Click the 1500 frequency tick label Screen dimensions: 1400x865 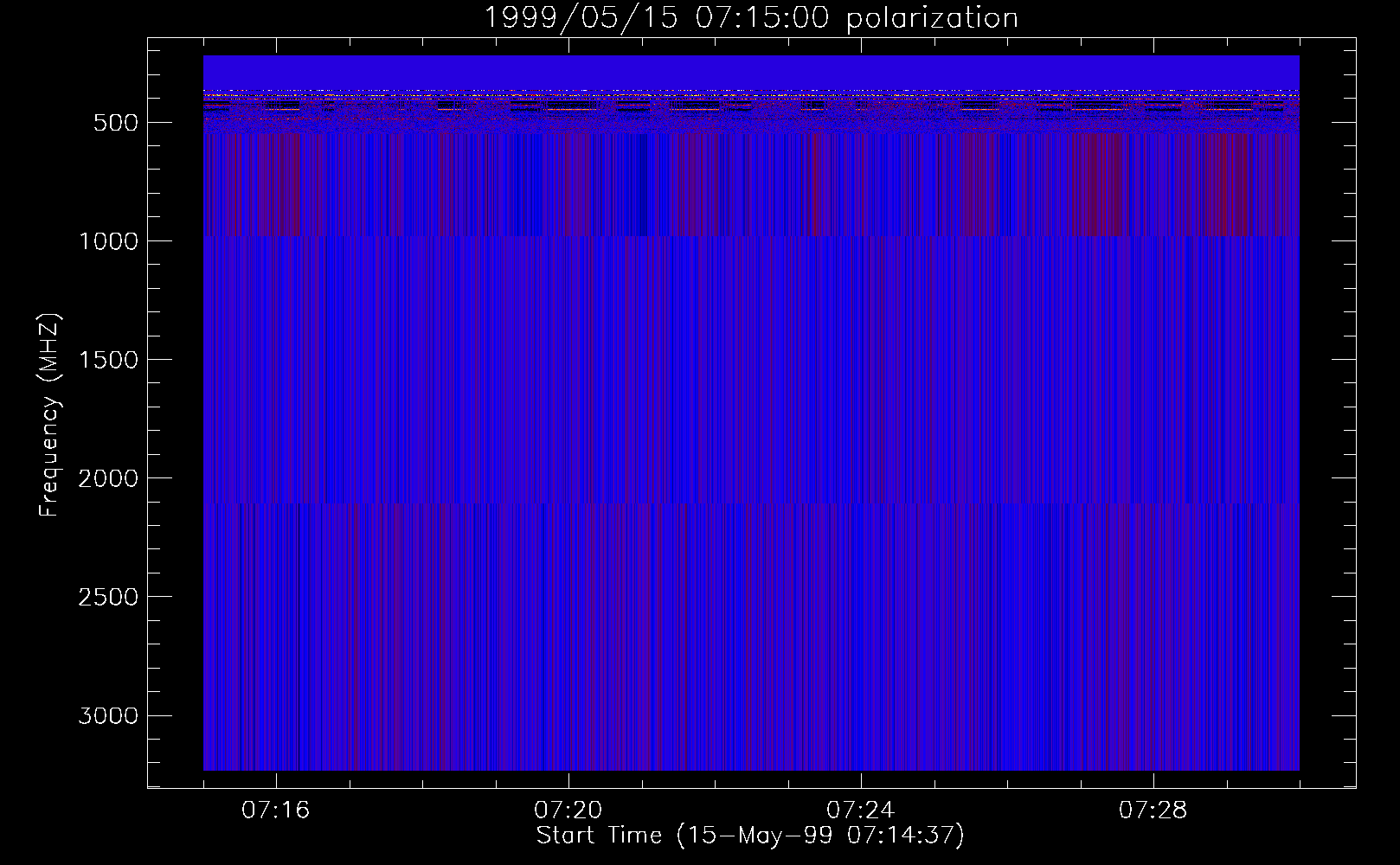click(x=108, y=360)
